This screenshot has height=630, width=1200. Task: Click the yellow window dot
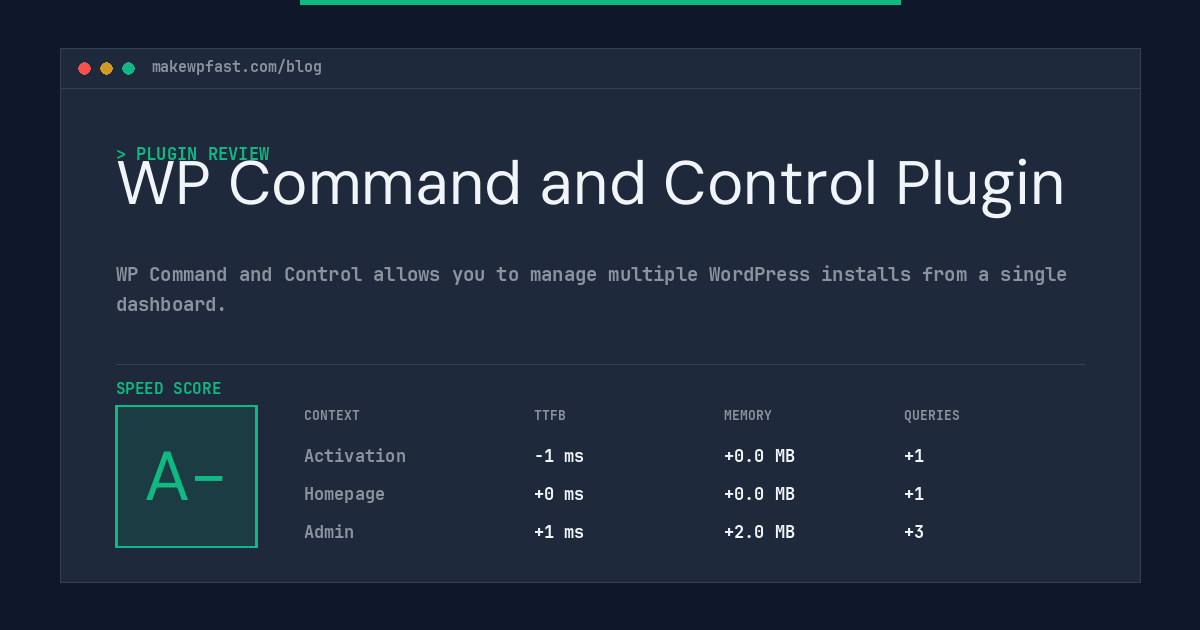point(106,68)
